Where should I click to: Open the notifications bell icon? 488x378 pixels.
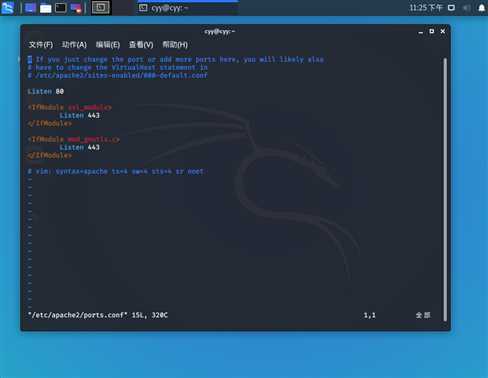click(481, 8)
